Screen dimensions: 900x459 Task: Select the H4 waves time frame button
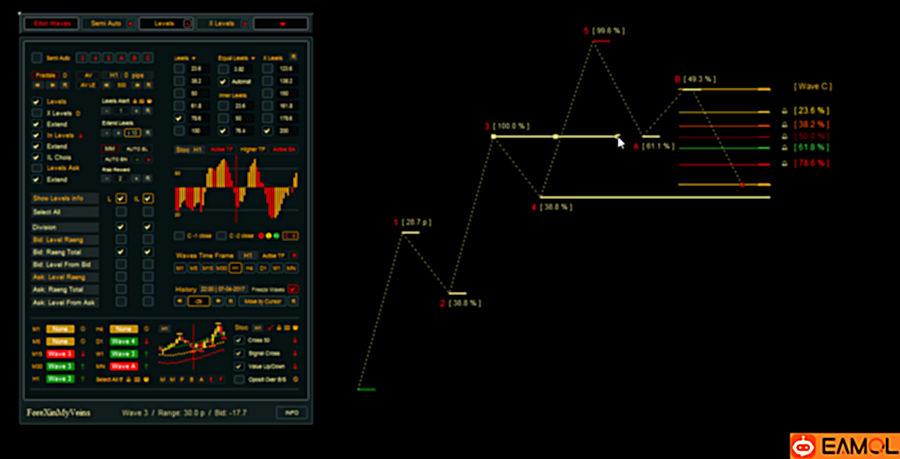(250, 268)
